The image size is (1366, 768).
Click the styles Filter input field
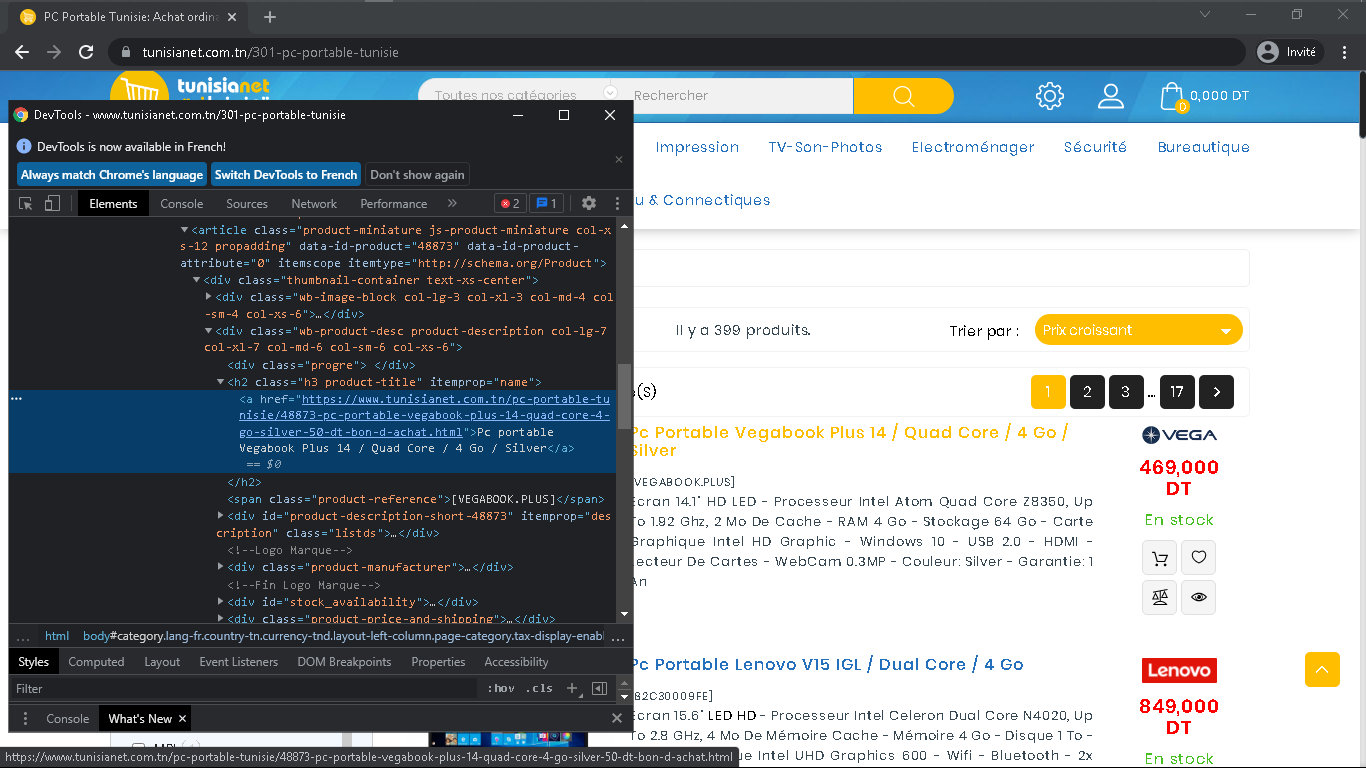coord(245,688)
